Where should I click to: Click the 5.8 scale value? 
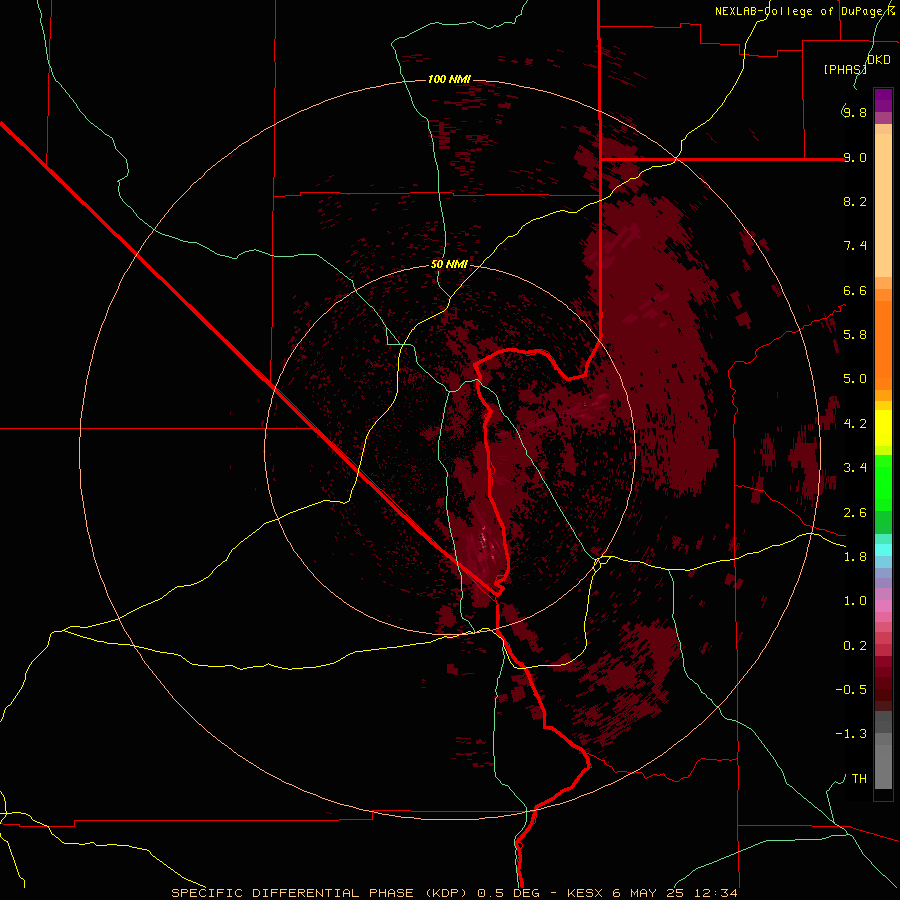click(x=855, y=334)
